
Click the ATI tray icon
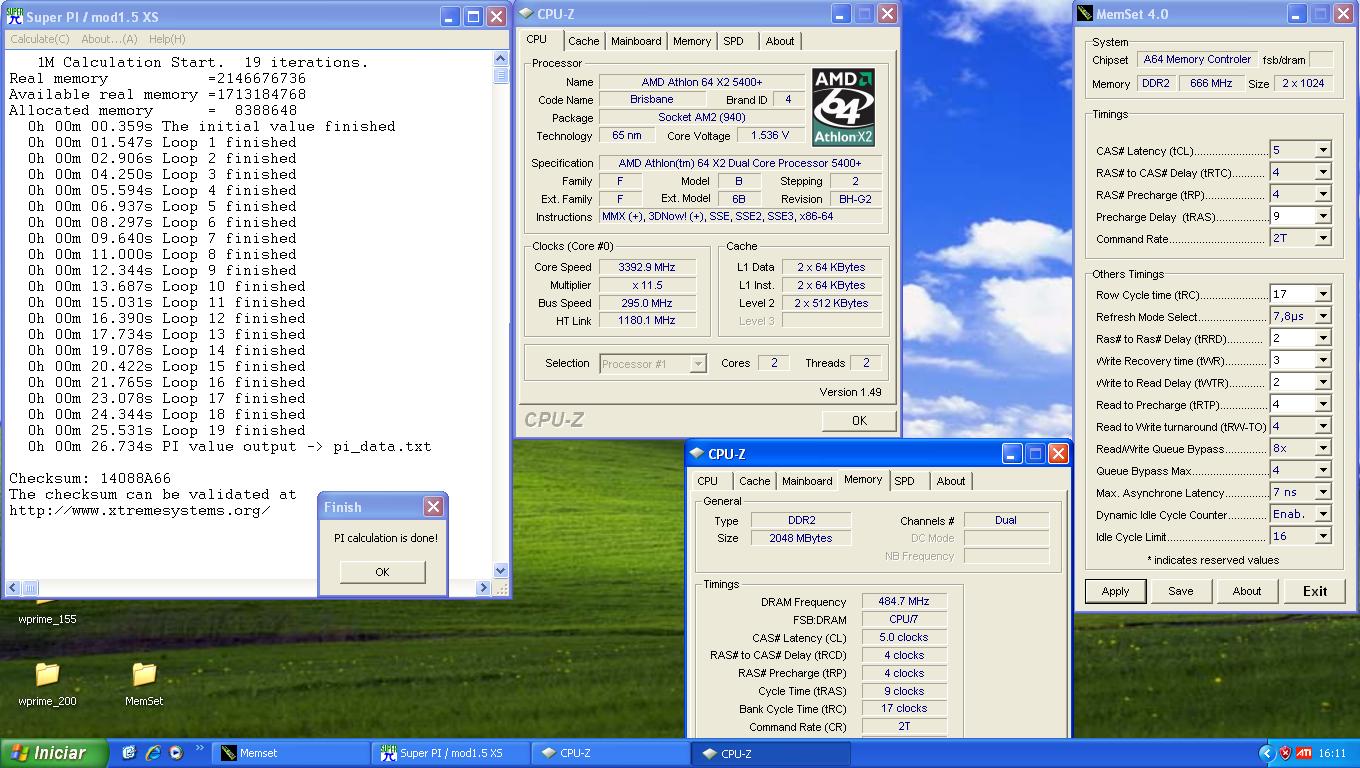1304,753
